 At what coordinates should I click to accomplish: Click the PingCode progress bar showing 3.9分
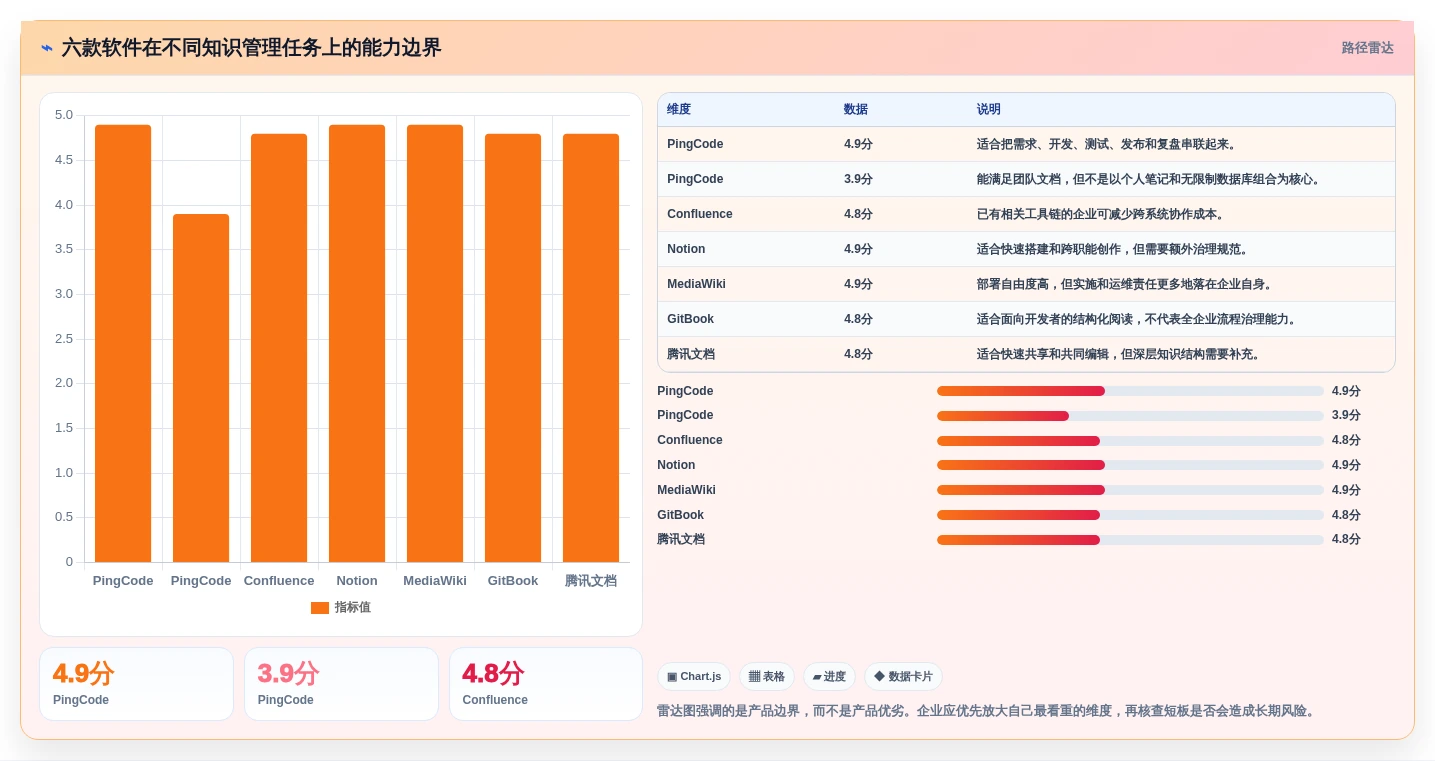pyautogui.click(x=1130, y=416)
